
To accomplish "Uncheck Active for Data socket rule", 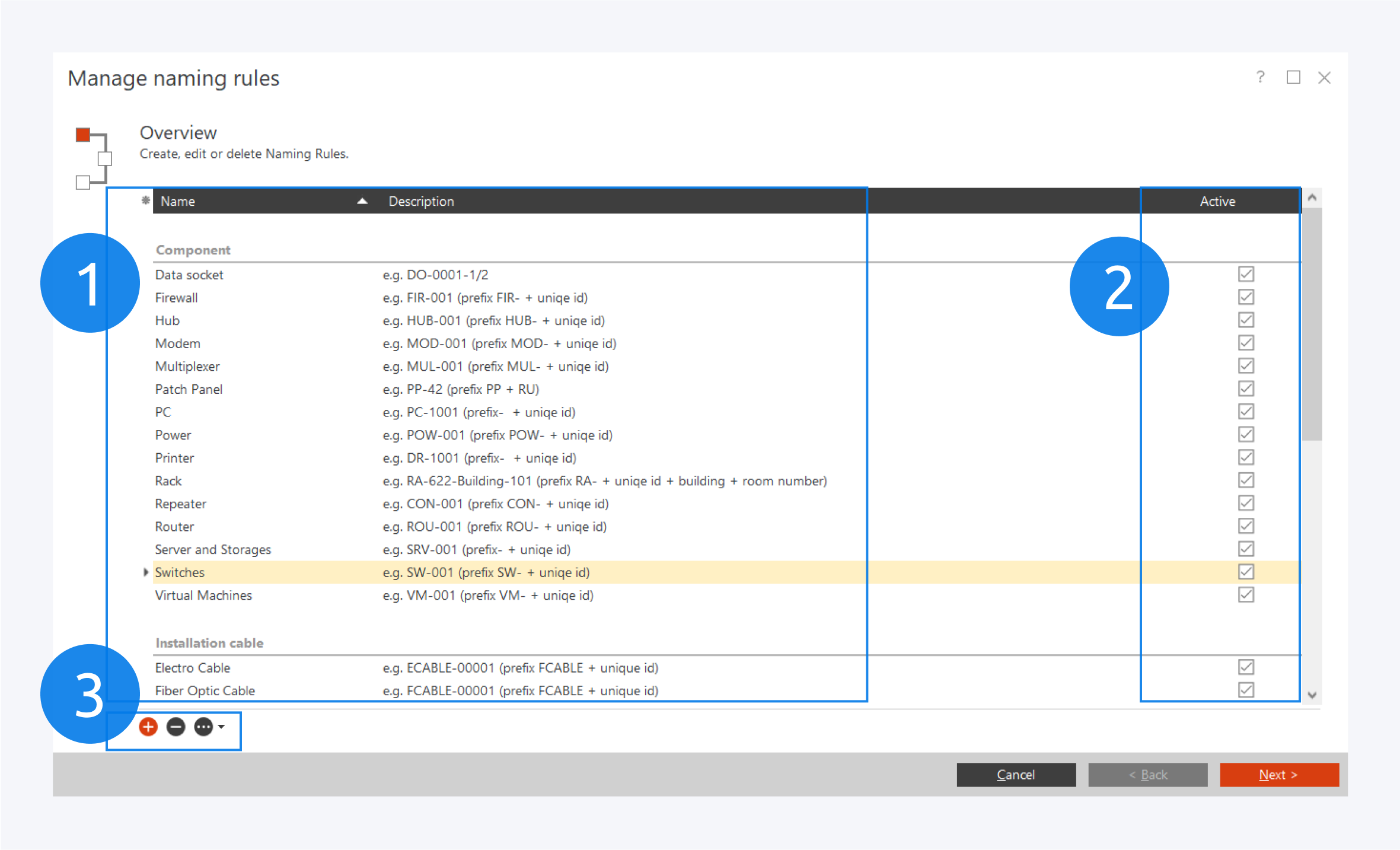I will coord(1246,274).
